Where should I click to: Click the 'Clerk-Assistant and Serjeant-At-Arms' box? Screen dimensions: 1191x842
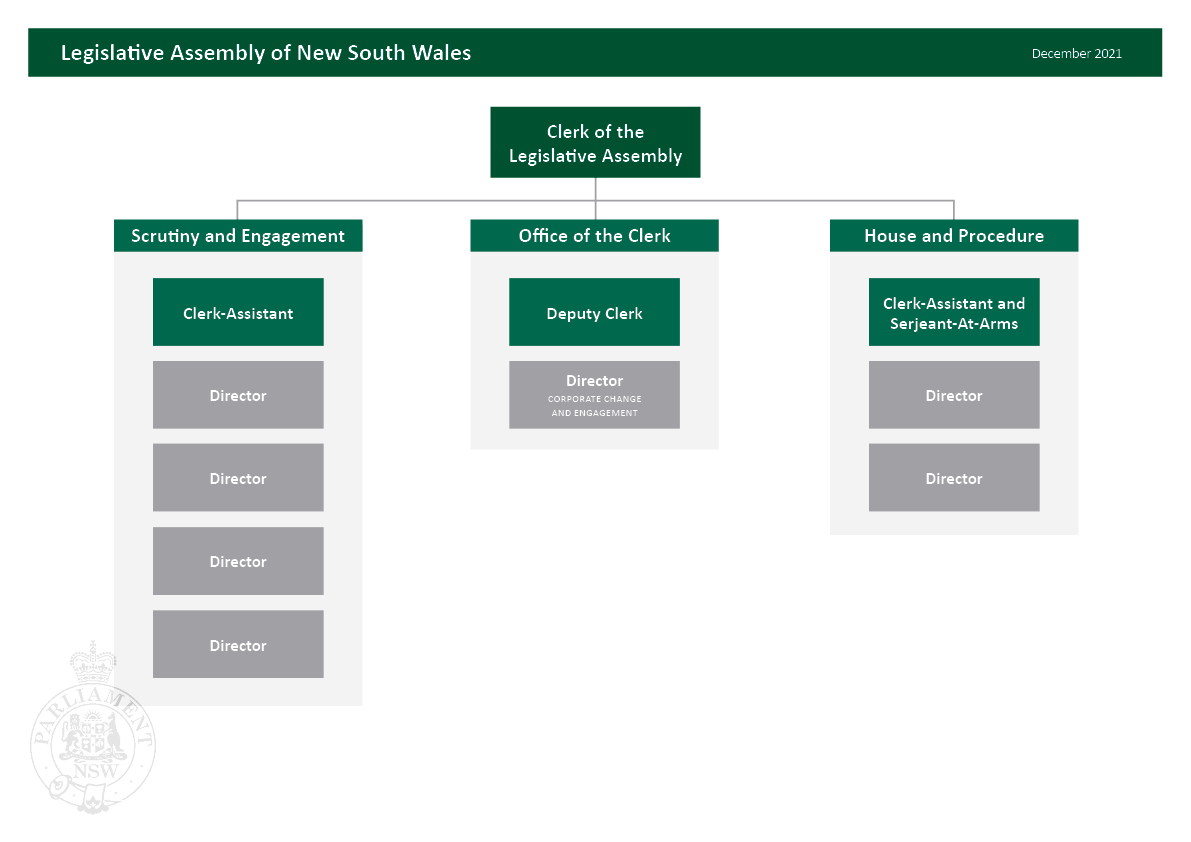click(954, 312)
